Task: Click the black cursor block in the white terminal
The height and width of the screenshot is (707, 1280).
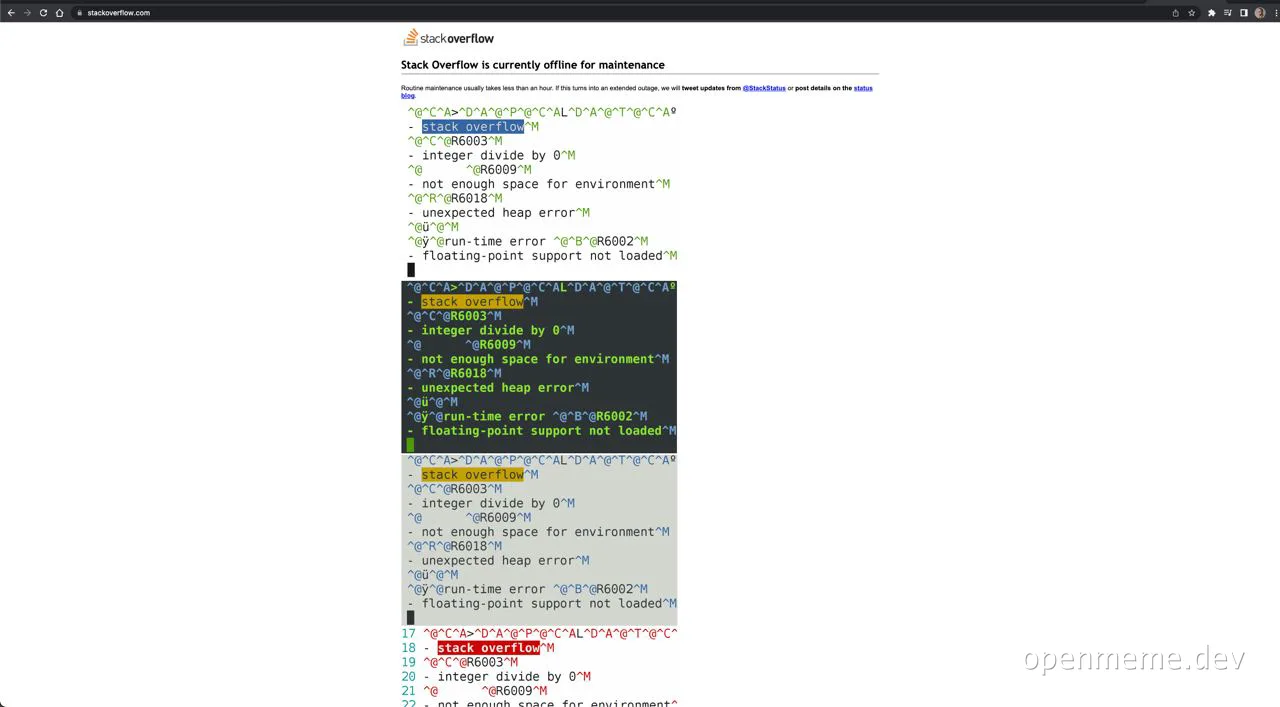Action: (x=411, y=270)
